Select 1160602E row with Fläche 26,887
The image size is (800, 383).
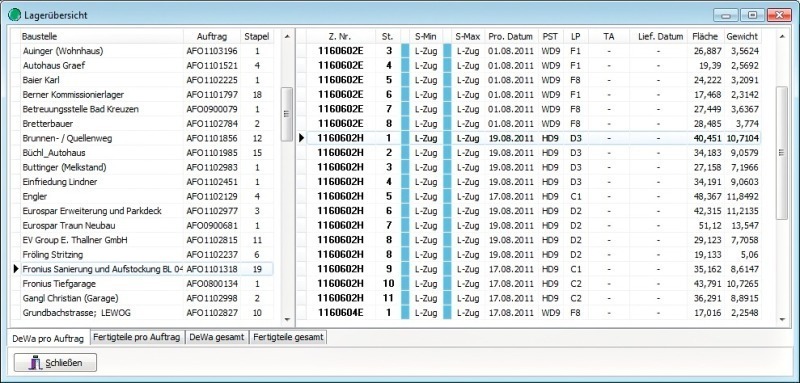(534, 51)
